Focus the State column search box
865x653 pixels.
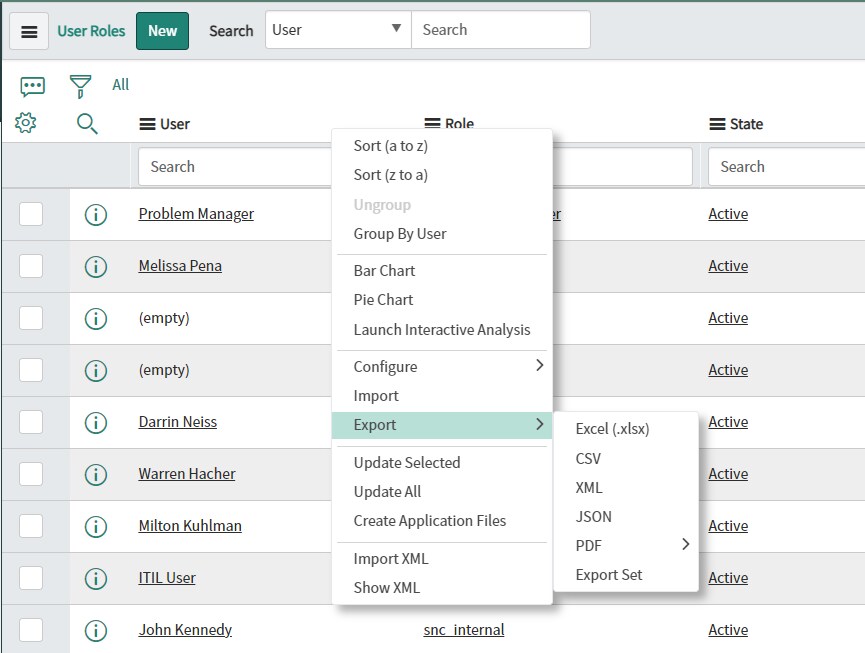coord(786,167)
